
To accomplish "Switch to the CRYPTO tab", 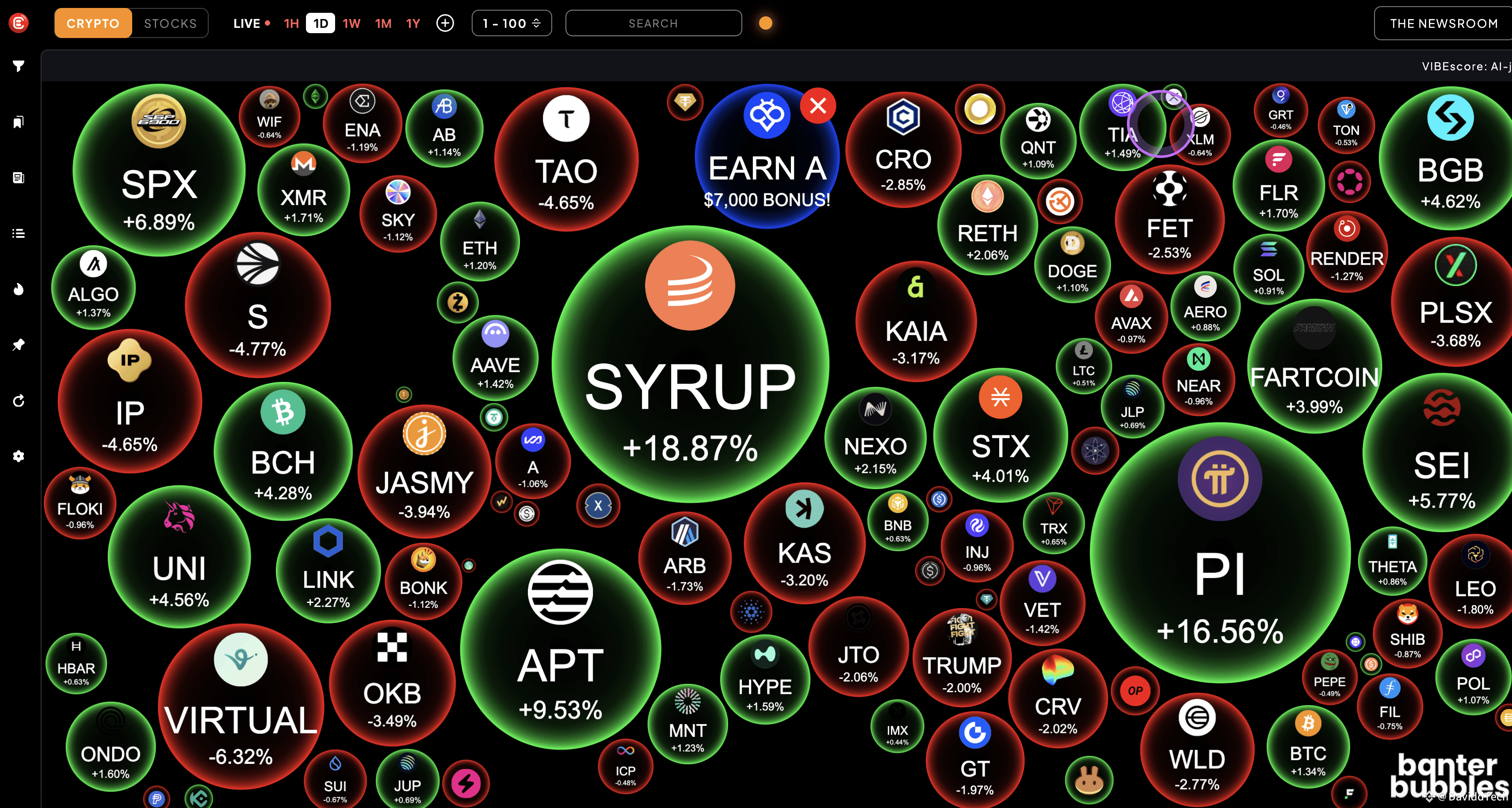I will pyautogui.click(x=93, y=23).
